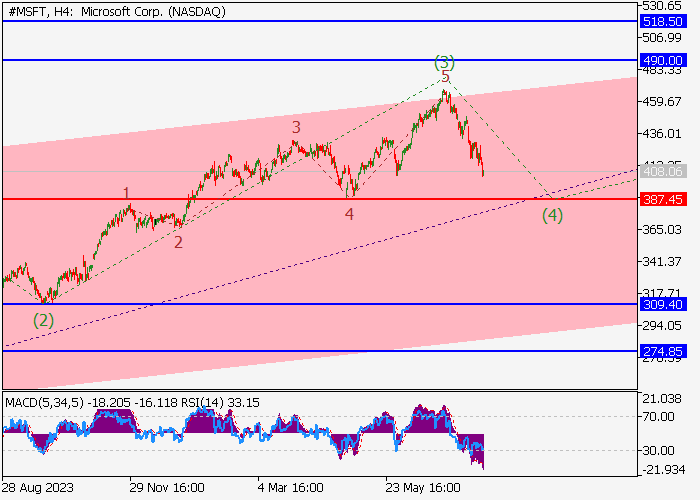Select the green wave label (4)
700x500 pixels.
coord(552,216)
